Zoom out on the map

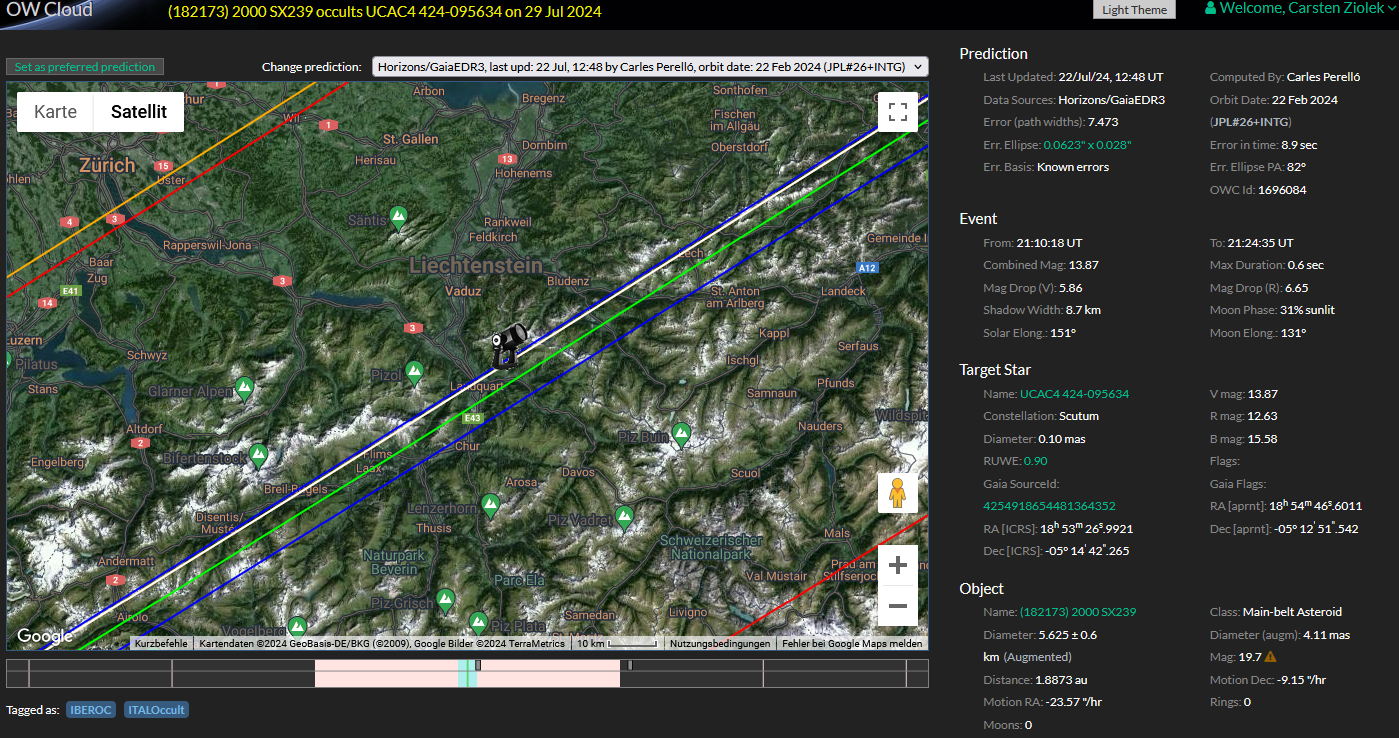click(897, 606)
